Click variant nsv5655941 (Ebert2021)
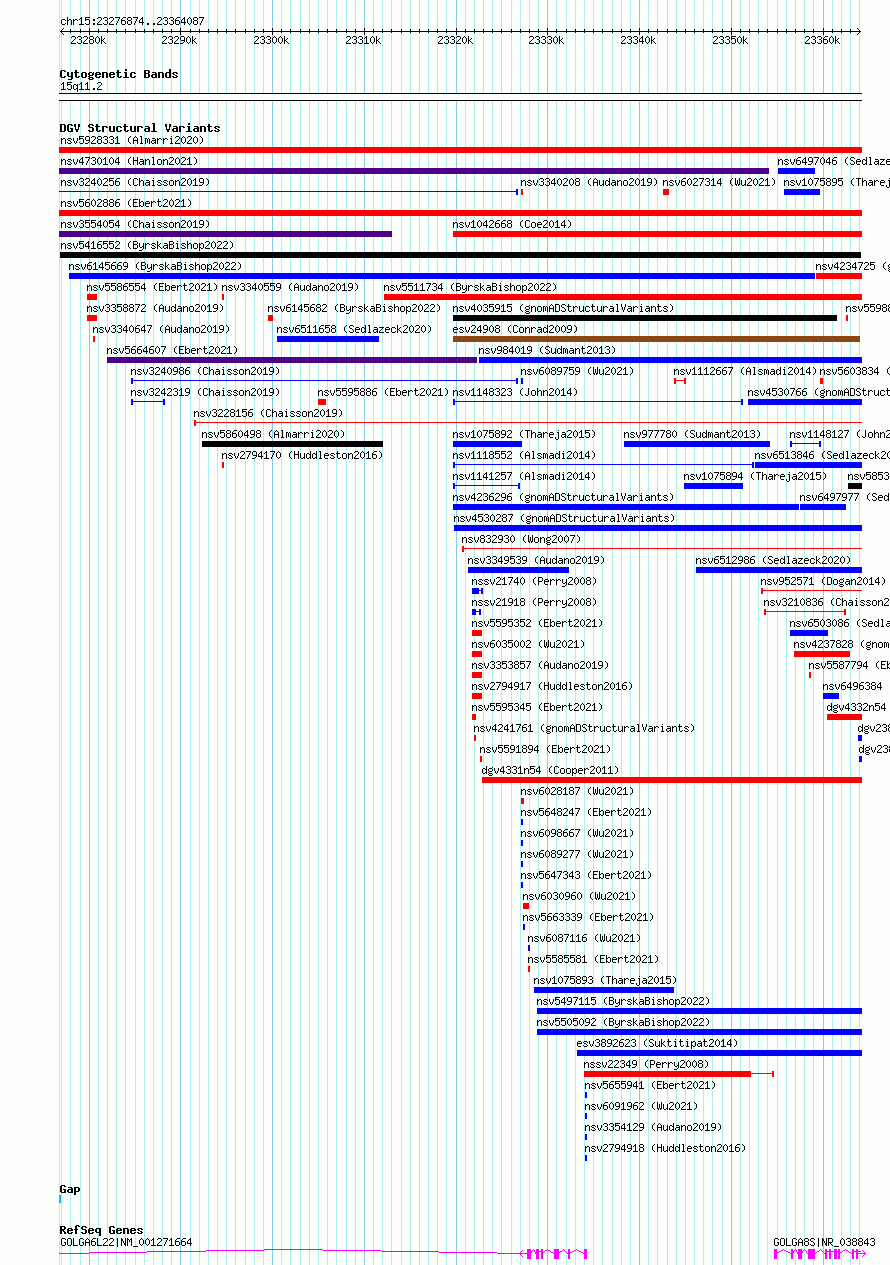The image size is (890, 1265). click(650, 1085)
